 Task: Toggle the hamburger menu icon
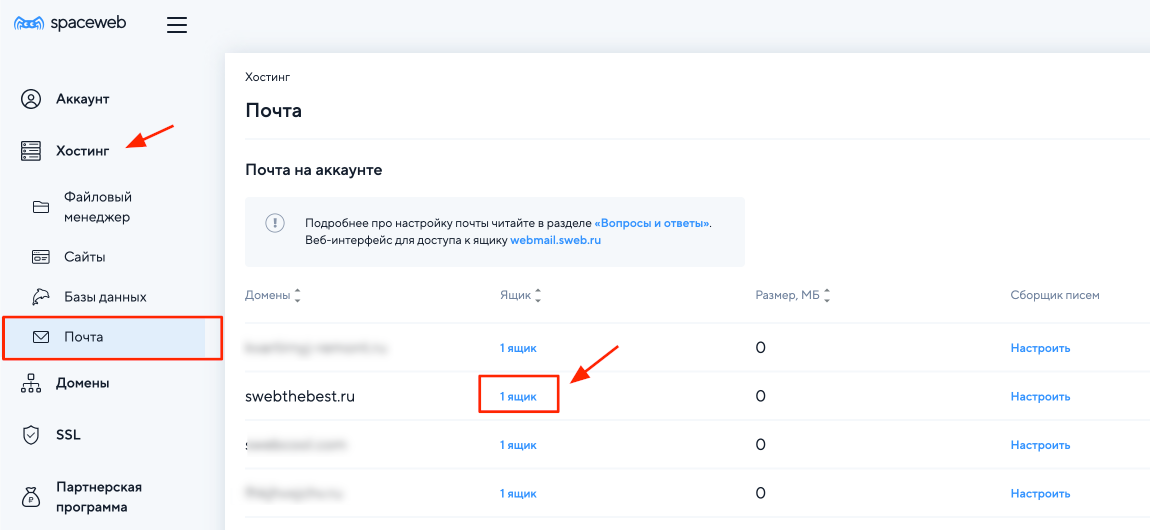[177, 25]
